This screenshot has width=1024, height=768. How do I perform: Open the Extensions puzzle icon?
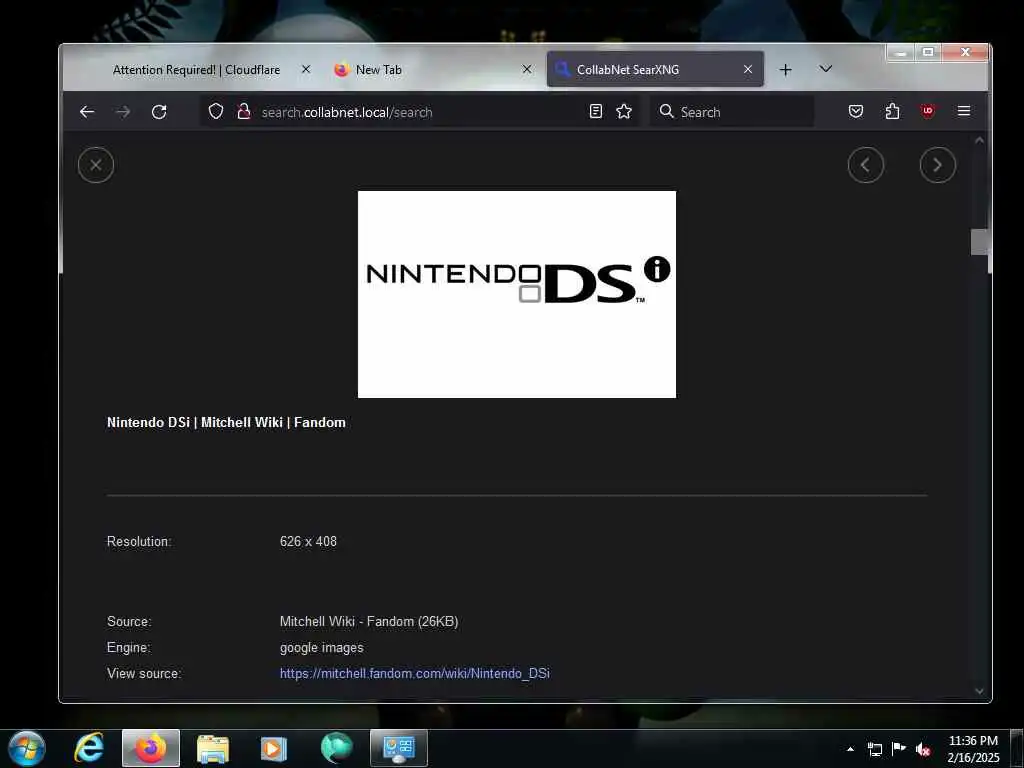point(892,111)
